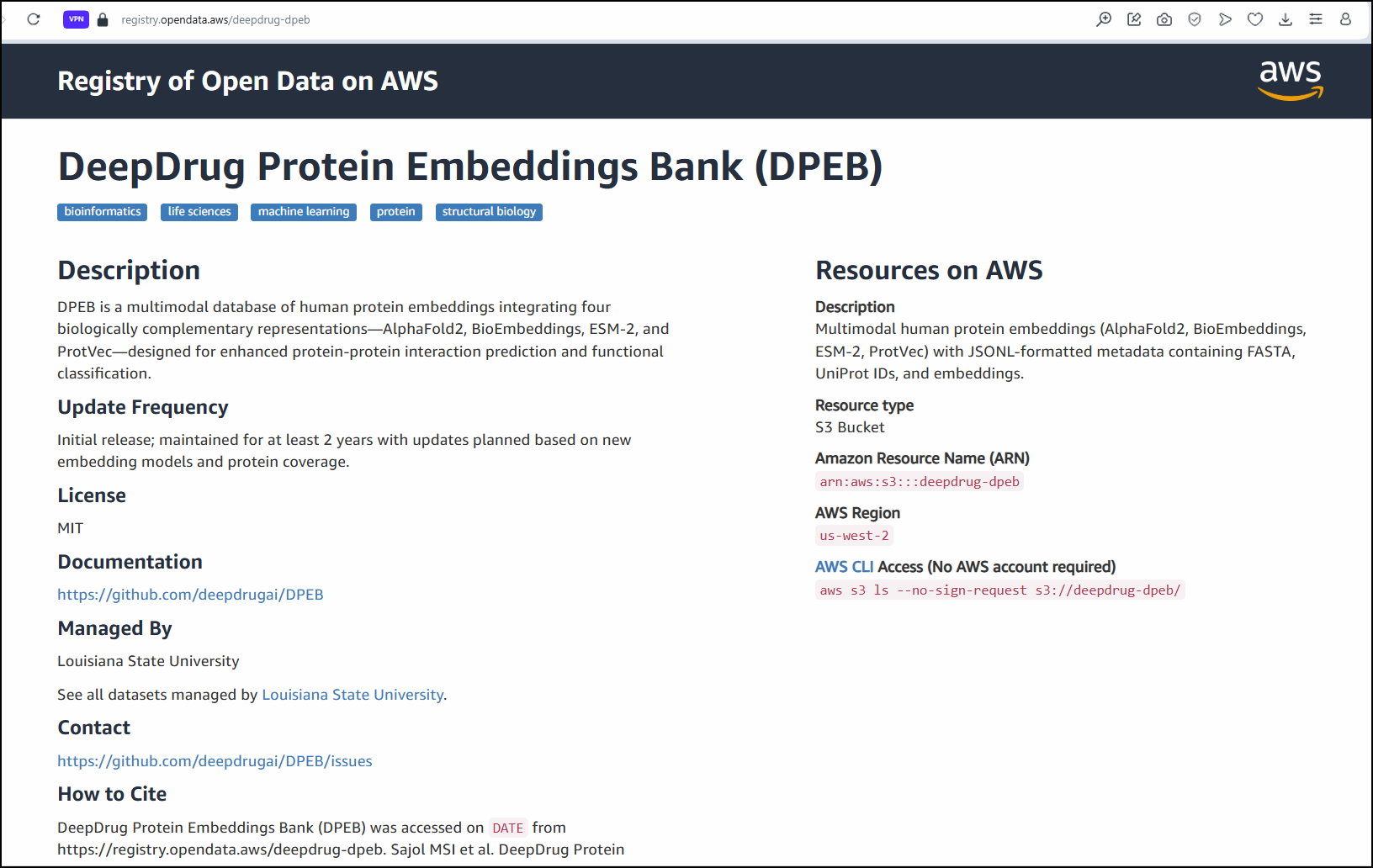Take a snapshot with the camera icon
Screen dimensions: 1373x868
coord(1164,19)
